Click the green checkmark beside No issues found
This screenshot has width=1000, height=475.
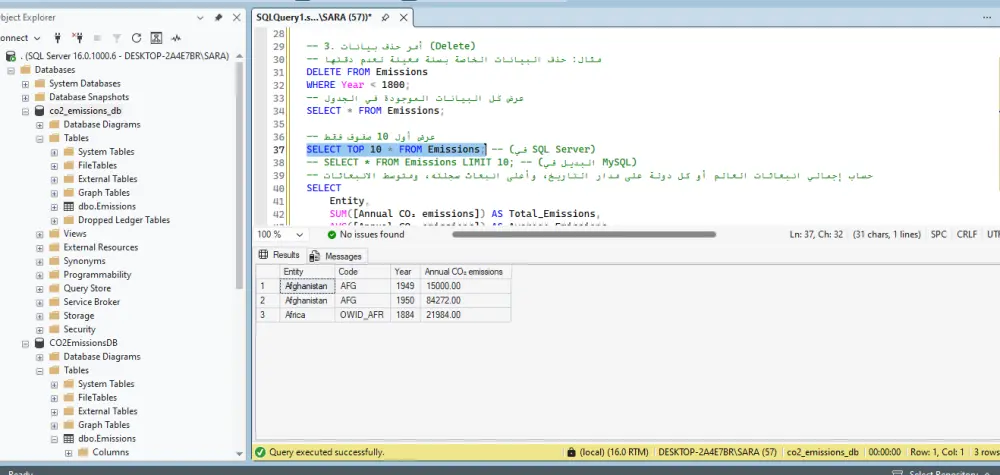(332, 235)
